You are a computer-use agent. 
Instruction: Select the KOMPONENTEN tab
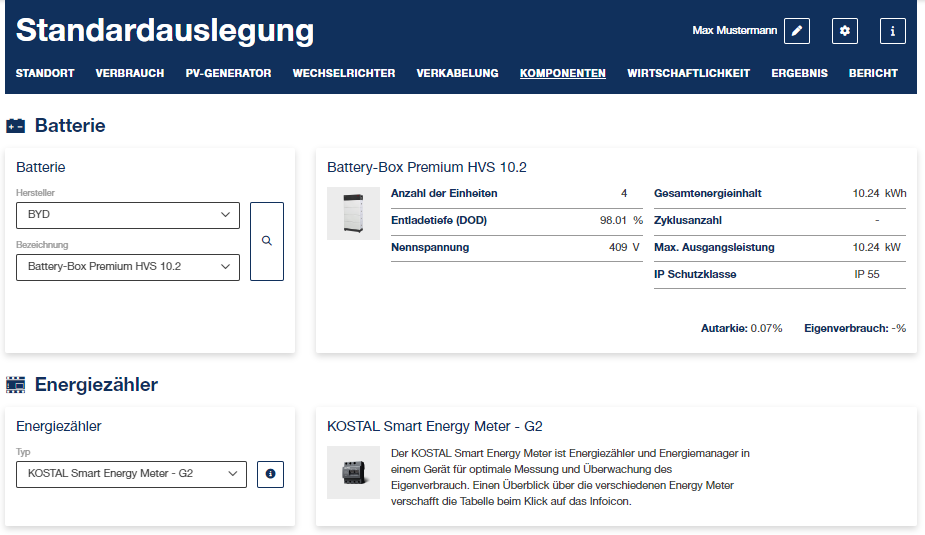[x=563, y=73]
